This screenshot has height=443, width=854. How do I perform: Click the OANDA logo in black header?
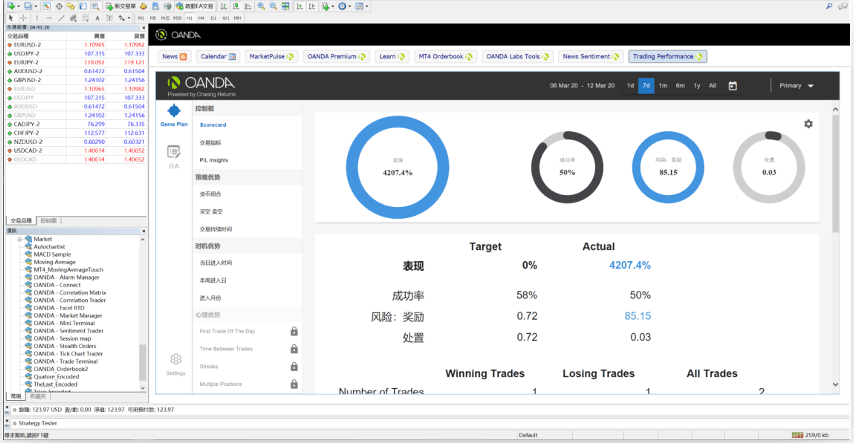pyautogui.click(x=178, y=35)
